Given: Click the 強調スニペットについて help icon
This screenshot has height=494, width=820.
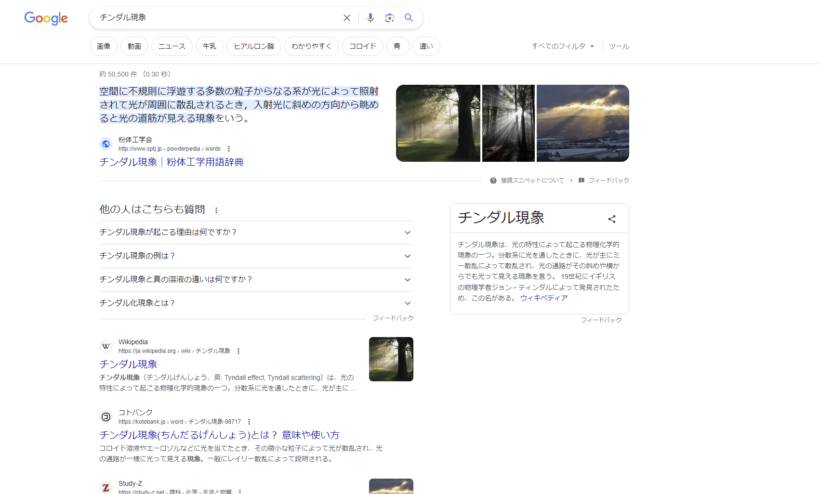Looking at the screenshot, I should point(493,181).
